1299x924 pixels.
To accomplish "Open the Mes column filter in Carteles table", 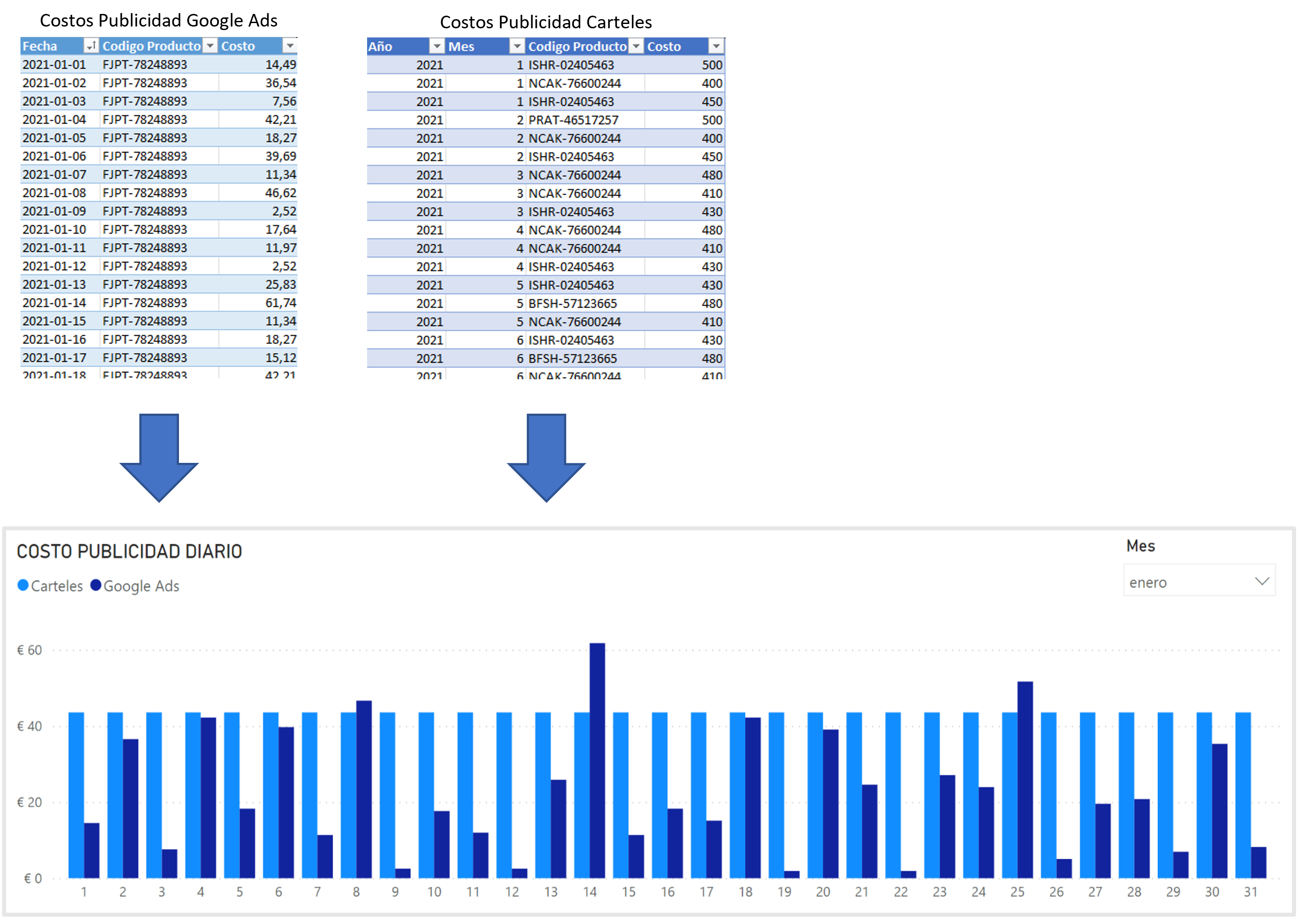I will click(516, 46).
